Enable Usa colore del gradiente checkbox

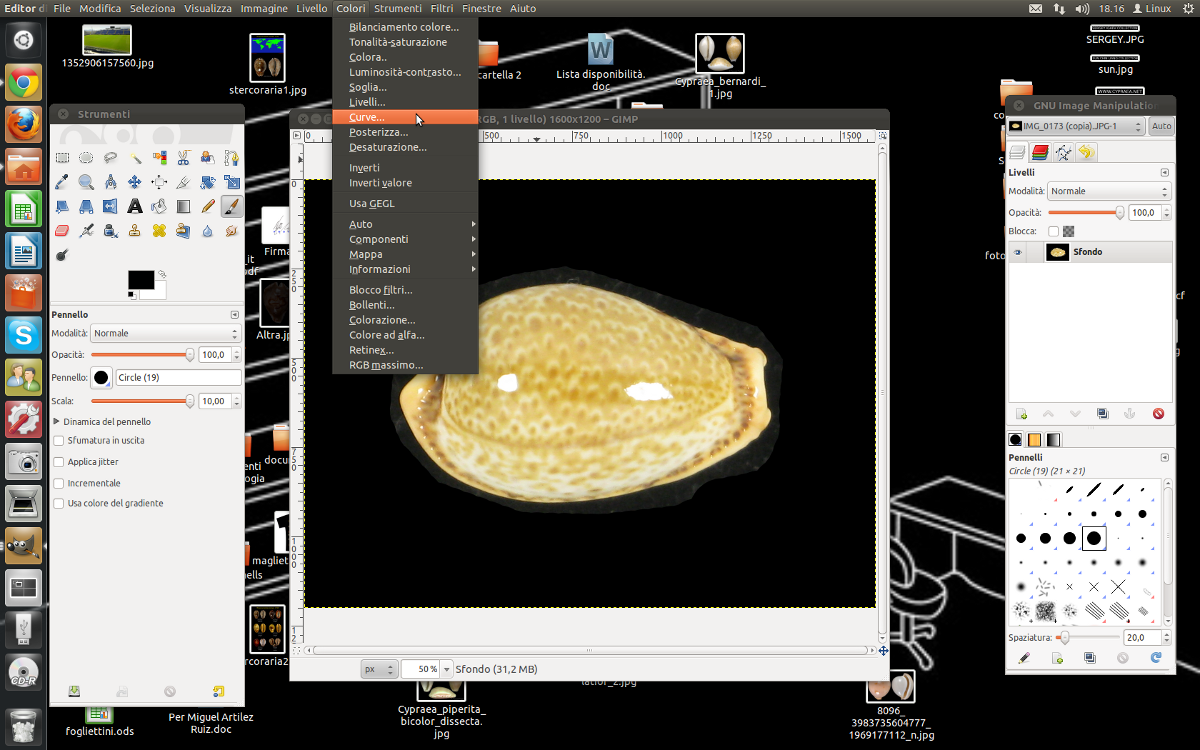[59, 503]
